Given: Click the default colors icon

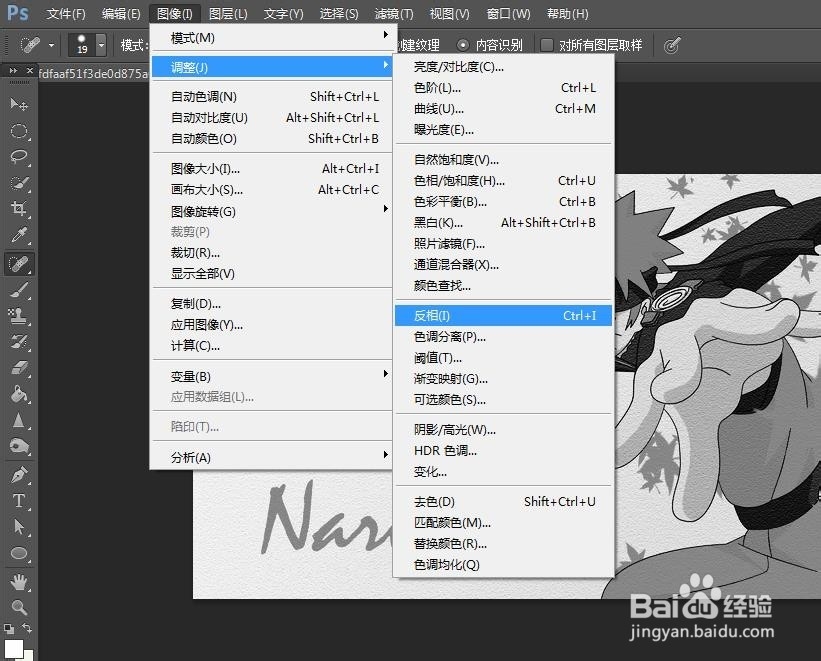Looking at the screenshot, I should (9, 628).
